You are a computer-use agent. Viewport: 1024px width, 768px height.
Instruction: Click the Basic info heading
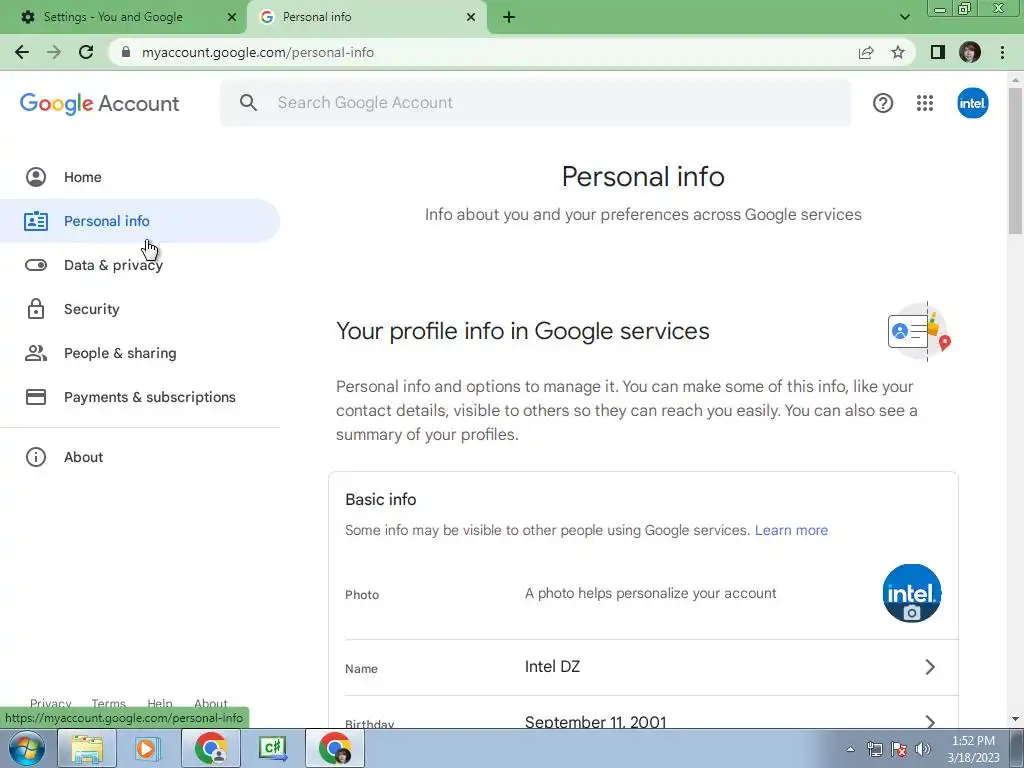[x=381, y=500]
